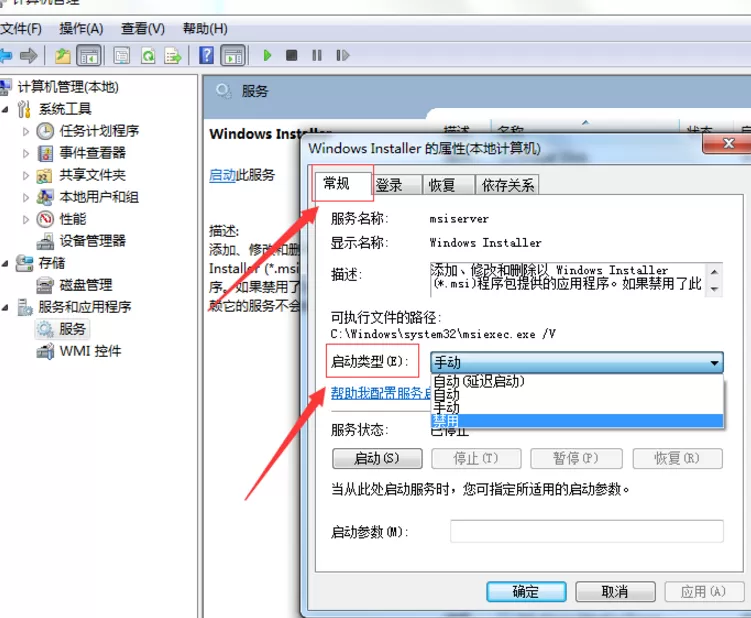Select 服务 item in tree

click(x=62, y=329)
